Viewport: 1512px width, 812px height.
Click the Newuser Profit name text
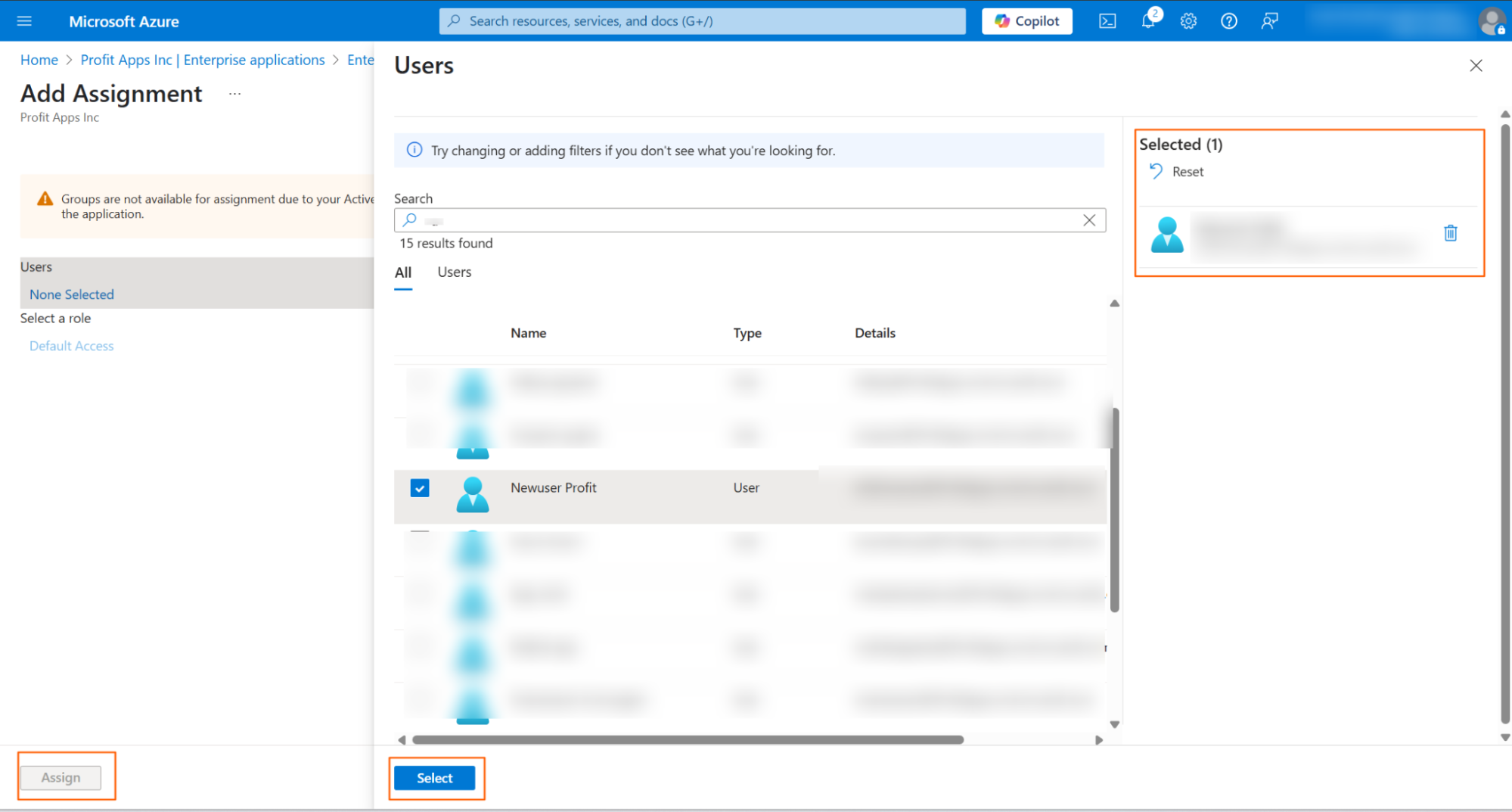coord(553,488)
